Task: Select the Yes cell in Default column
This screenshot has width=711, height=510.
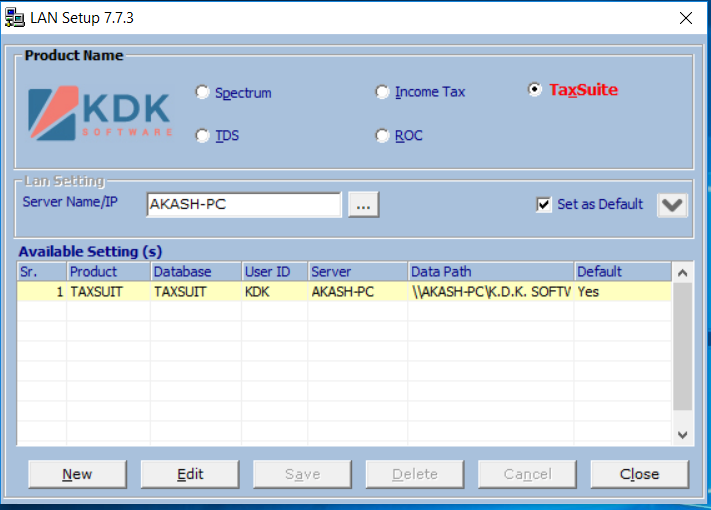Action: pos(623,291)
